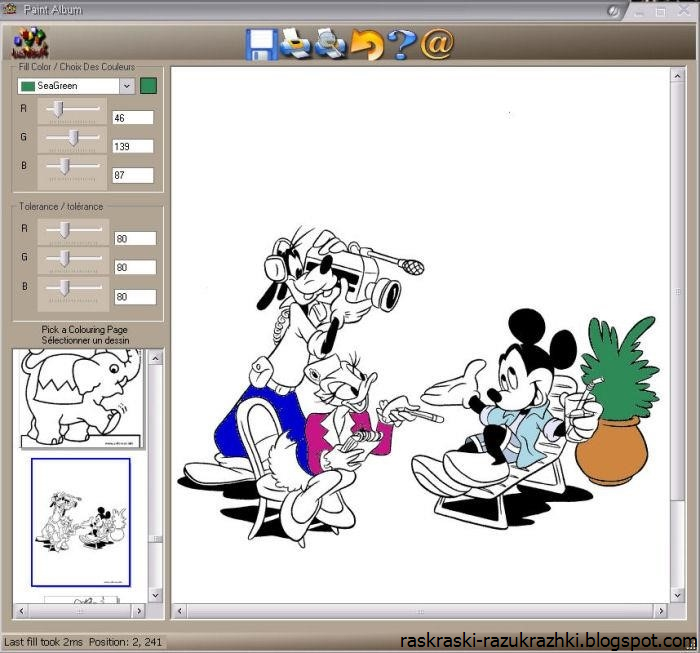Select the elephant colouring page thumbnail
The image size is (700, 653).
pos(81,398)
